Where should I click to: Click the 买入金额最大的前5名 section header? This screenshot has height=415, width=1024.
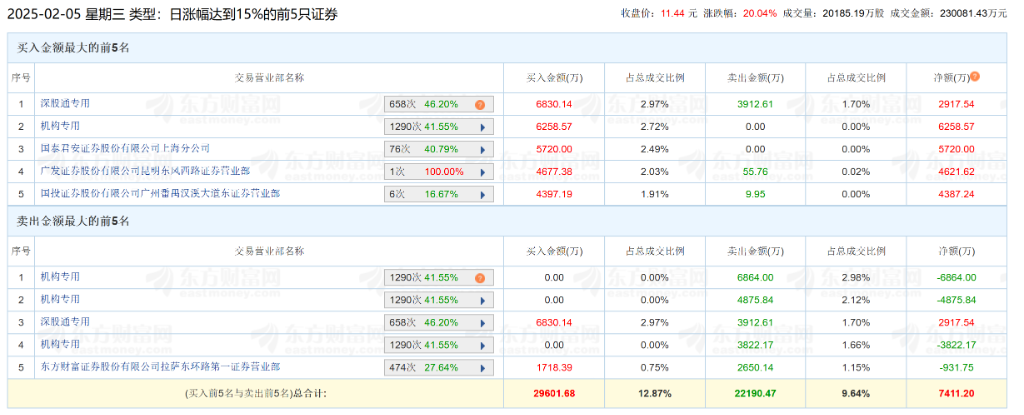coord(75,47)
